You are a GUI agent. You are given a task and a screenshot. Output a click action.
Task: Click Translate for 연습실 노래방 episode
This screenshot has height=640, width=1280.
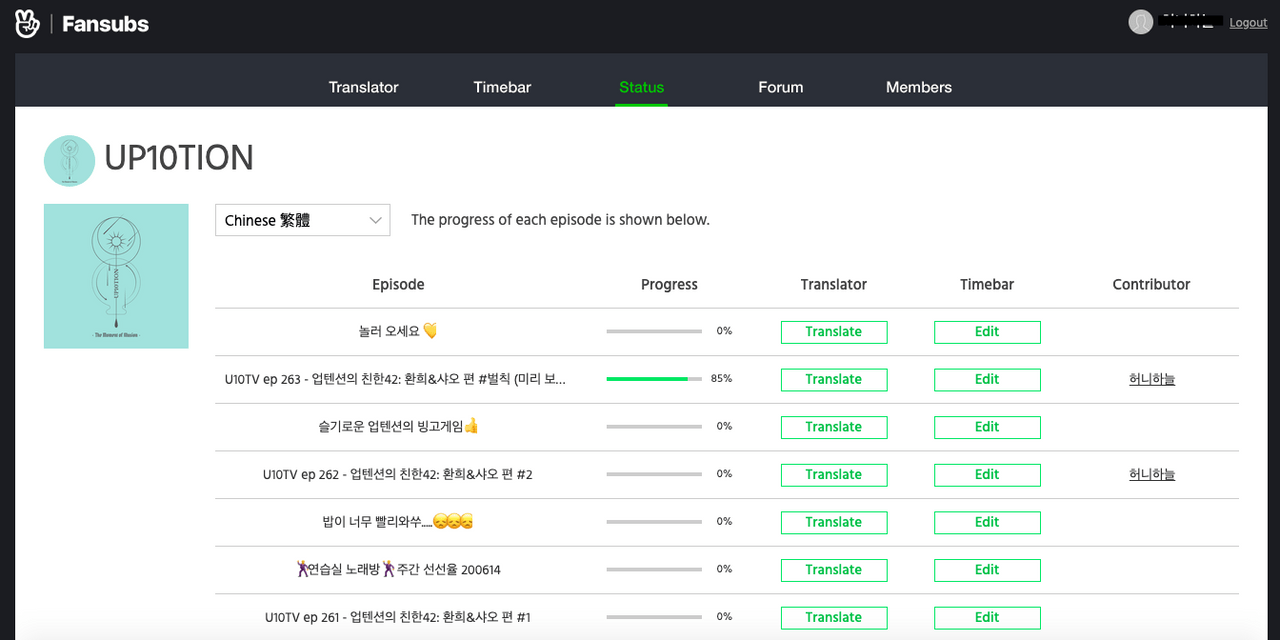tap(834, 570)
